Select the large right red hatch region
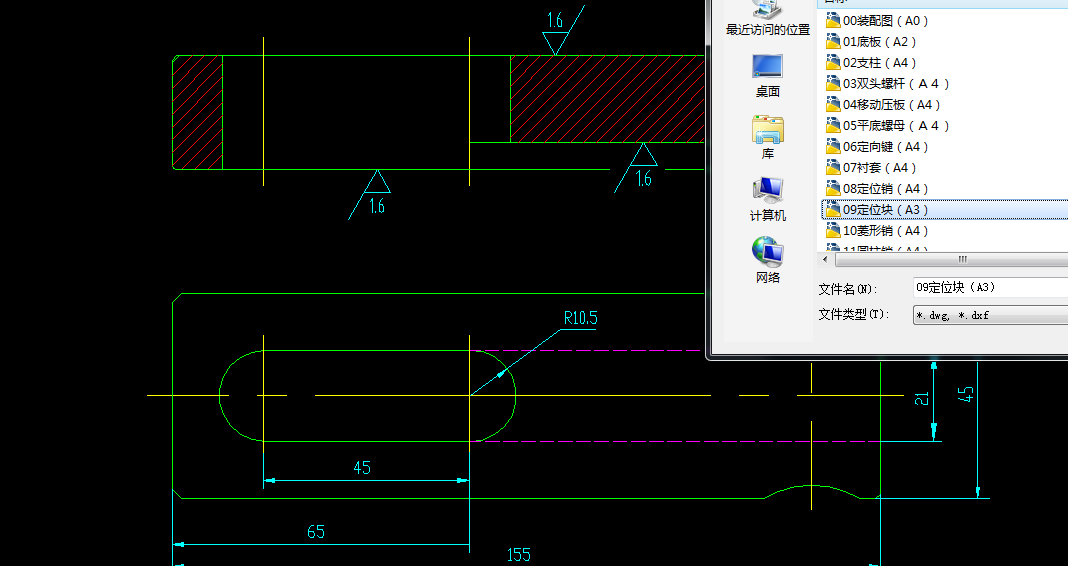The width and height of the screenshot is (1068, 566). 608,99
